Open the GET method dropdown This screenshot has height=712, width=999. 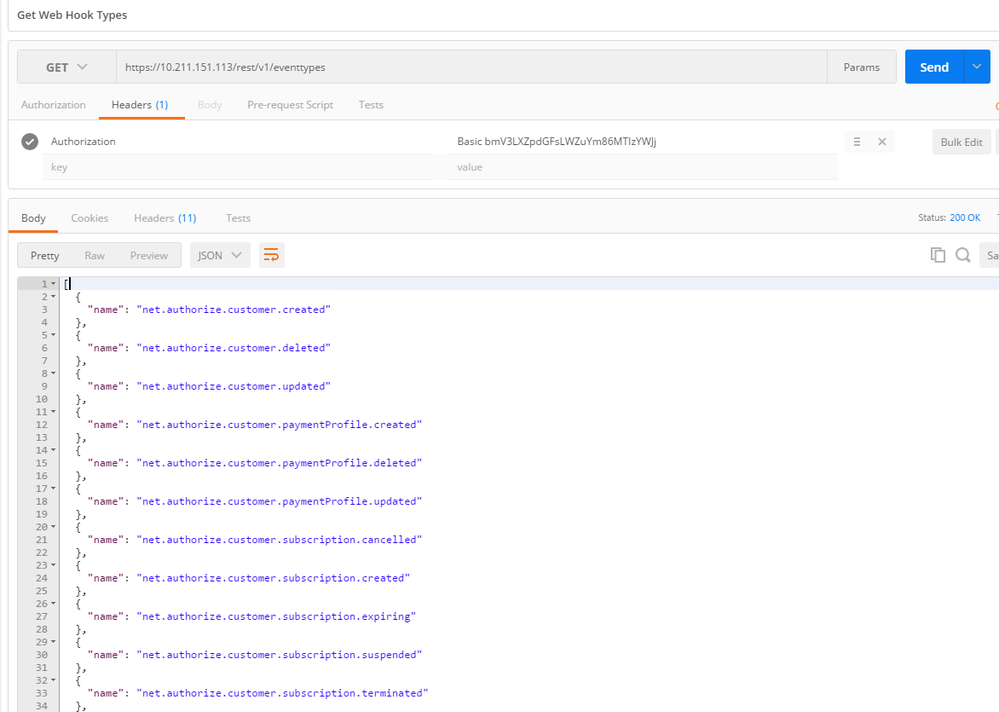64,66
